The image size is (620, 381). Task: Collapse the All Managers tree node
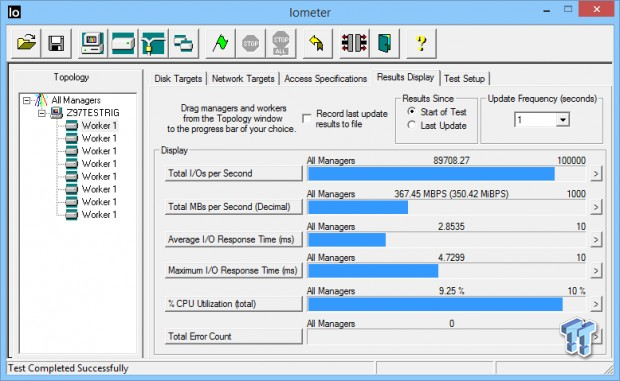(x=26, y=100)
